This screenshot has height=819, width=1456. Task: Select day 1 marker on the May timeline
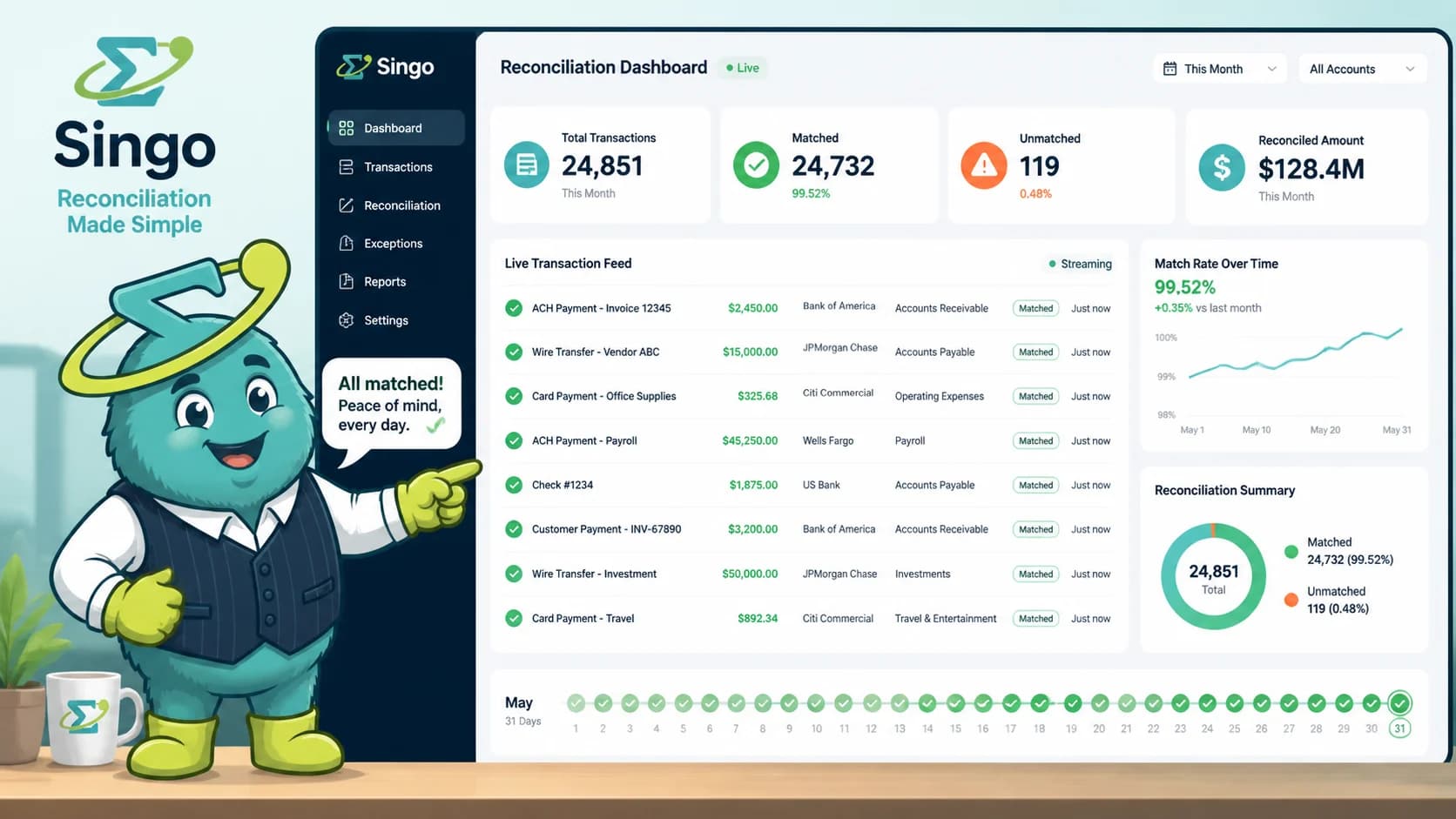(x=576, y=703)
